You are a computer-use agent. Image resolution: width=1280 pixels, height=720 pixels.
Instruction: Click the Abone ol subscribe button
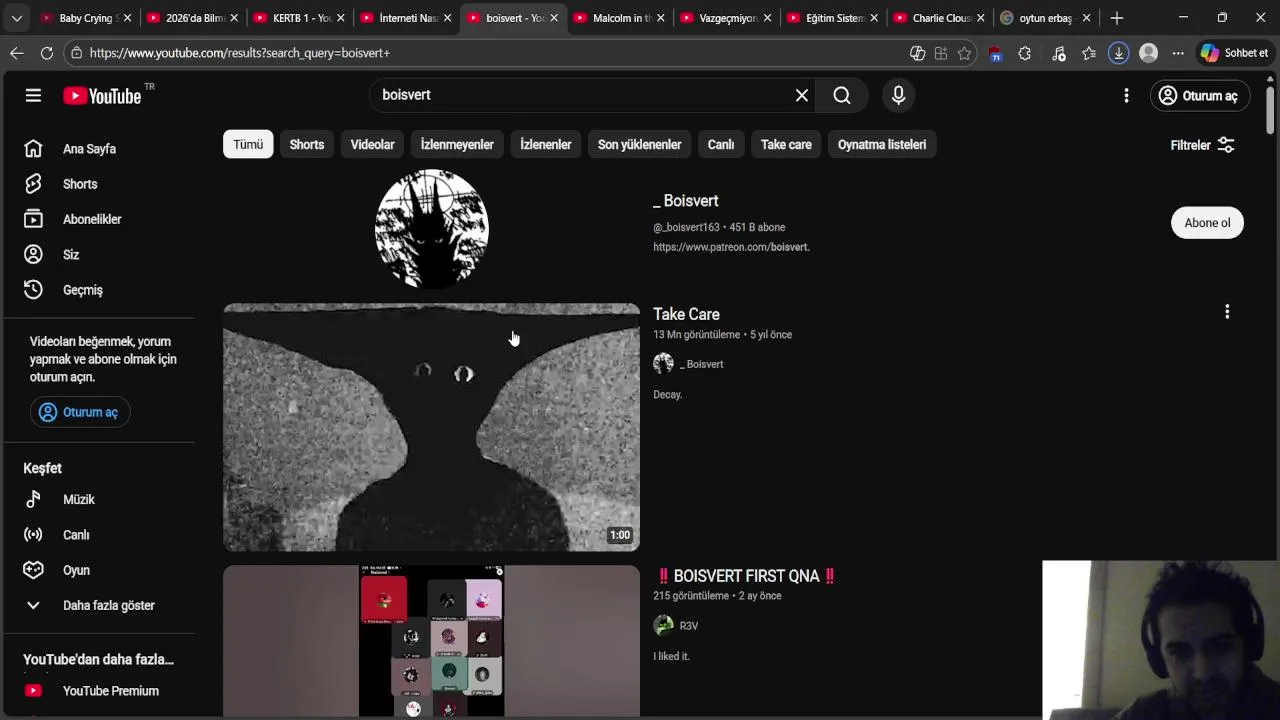pos(1207,223)
